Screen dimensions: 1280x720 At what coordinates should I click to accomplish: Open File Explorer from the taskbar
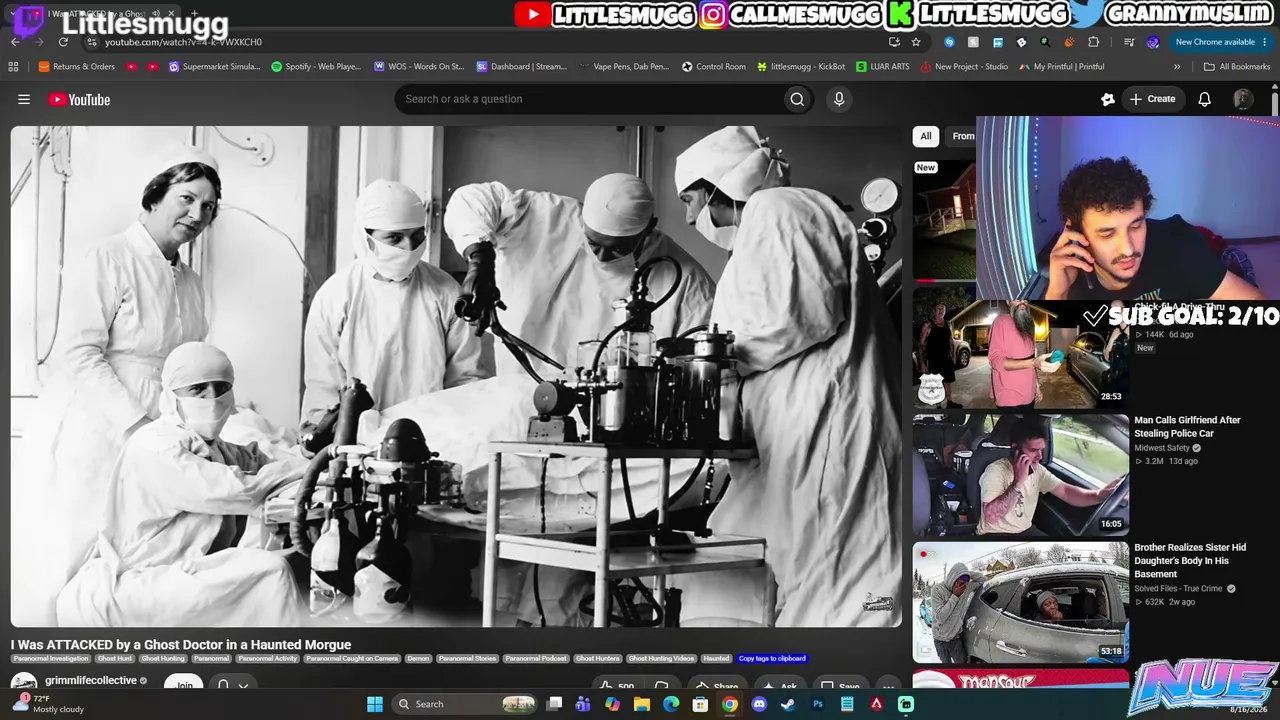[x=642, y=704]
